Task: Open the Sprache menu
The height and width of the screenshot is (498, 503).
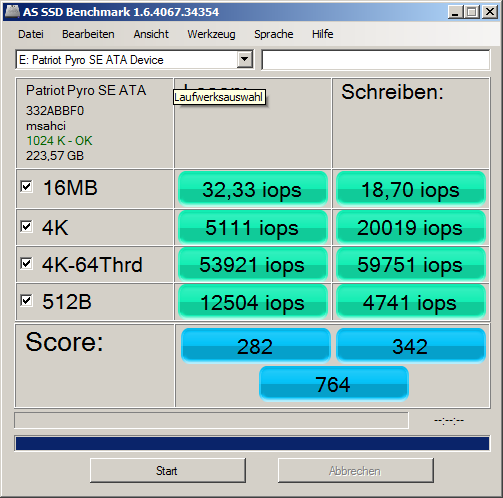Action: (274, 34)
